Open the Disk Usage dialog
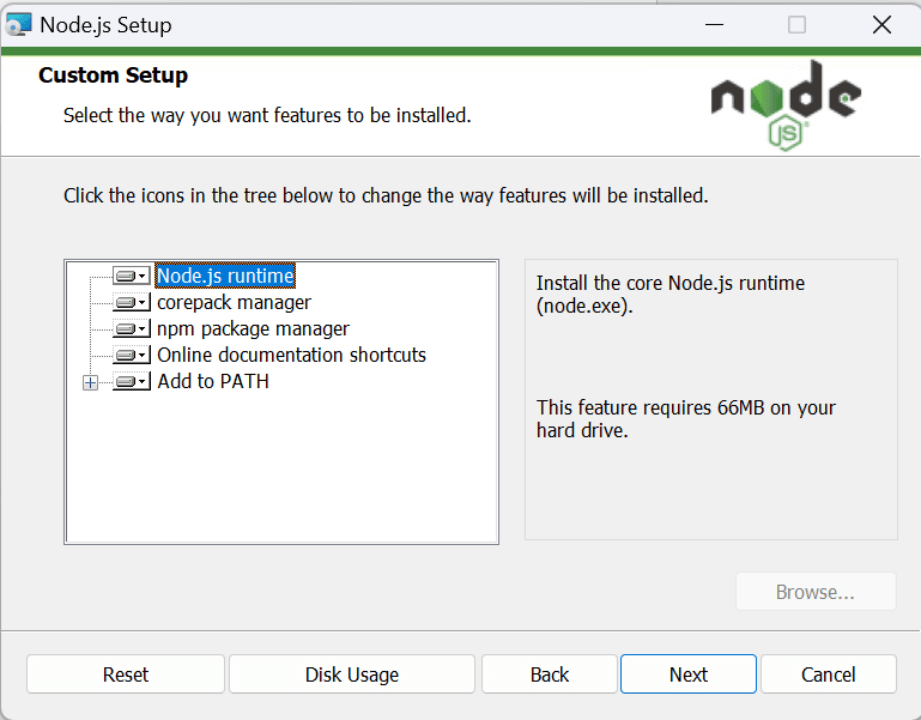 click(x=351, y=673)
